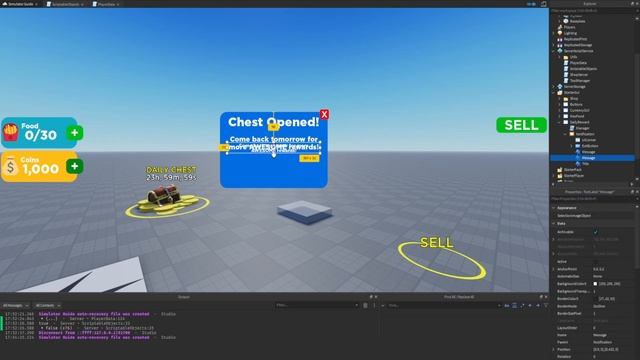The width and height of the screenshot is (640, 360).
Task: Select the Utils folder icon
Action: pos(566,57)
